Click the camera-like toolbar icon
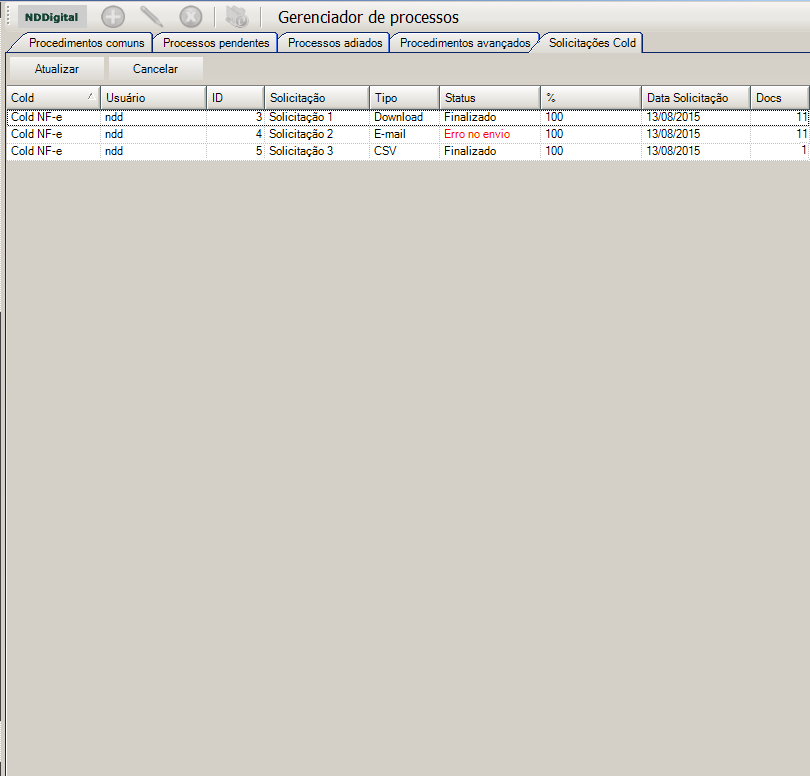The height and width of the screenshot is (776, 810). coord(237,17)
